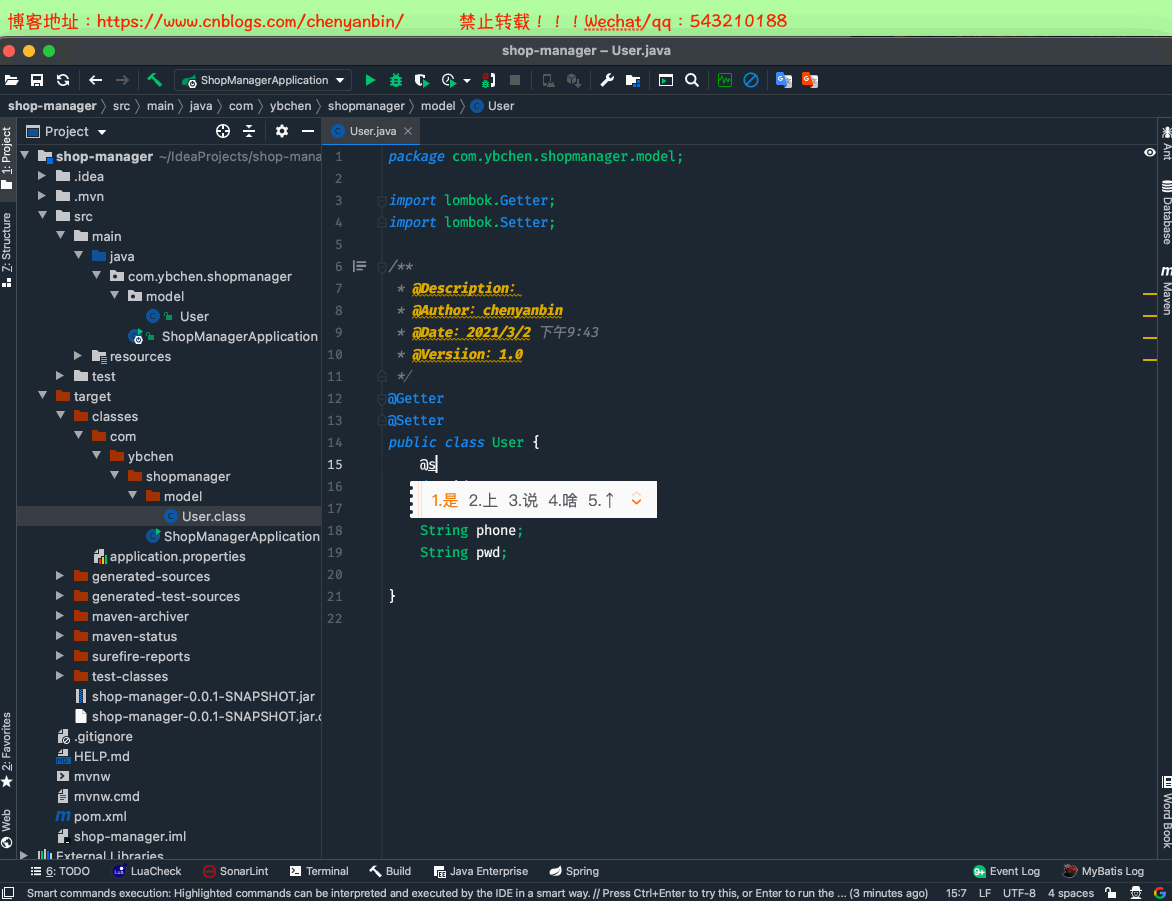The image size is (1172, 901).
Task: Choose candidate 1.是 in the input popup
Action: pos(444,500)
